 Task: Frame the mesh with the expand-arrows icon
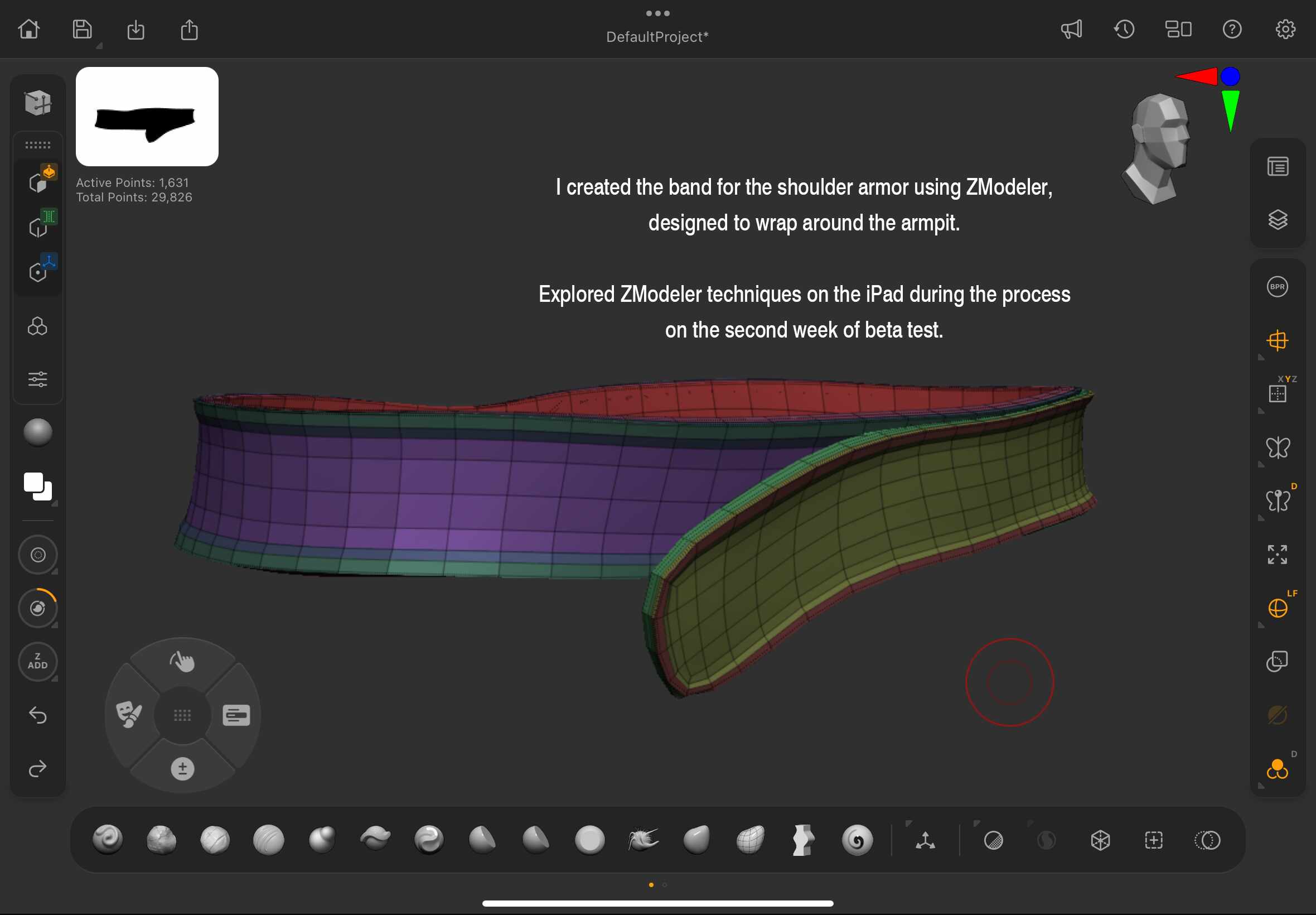[1278, 555]
